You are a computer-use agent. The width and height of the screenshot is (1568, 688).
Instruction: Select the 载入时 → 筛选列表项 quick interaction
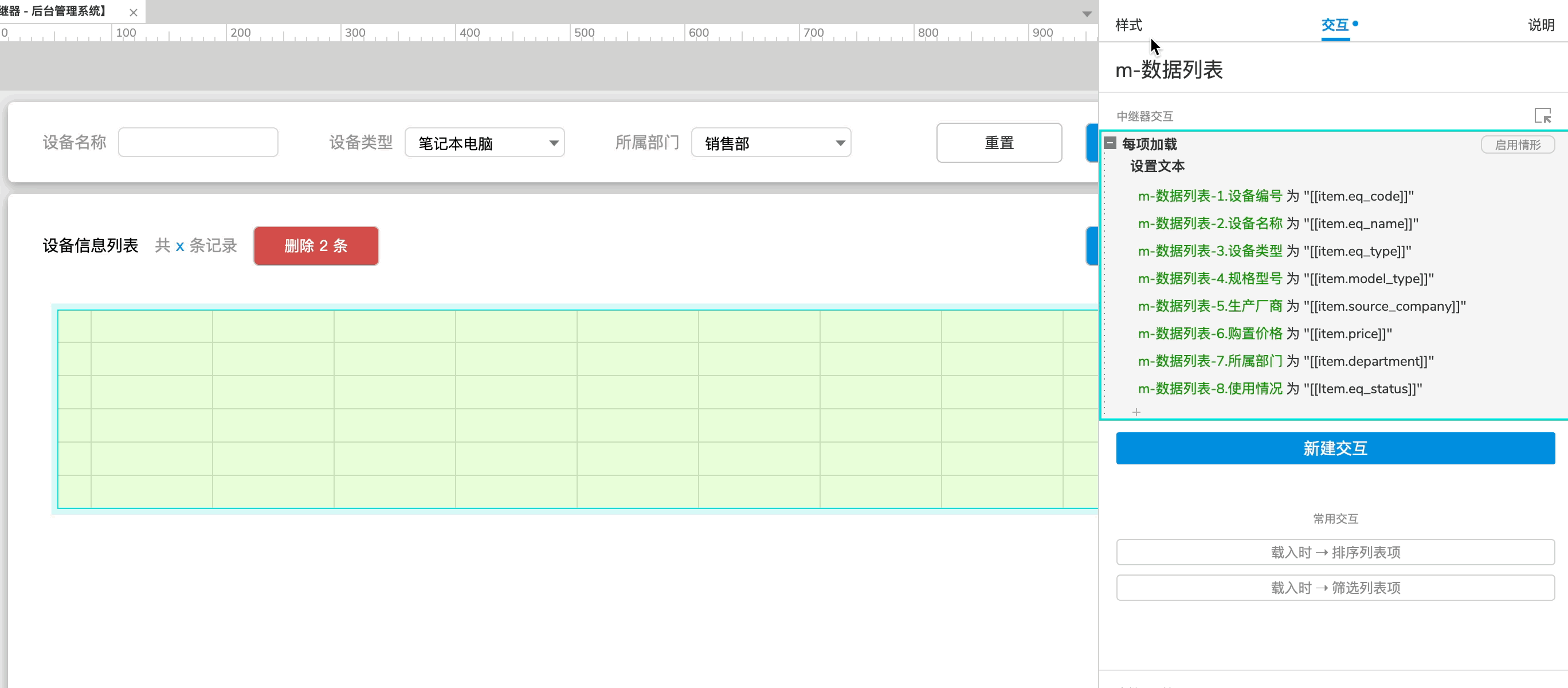coord(1334,588)
